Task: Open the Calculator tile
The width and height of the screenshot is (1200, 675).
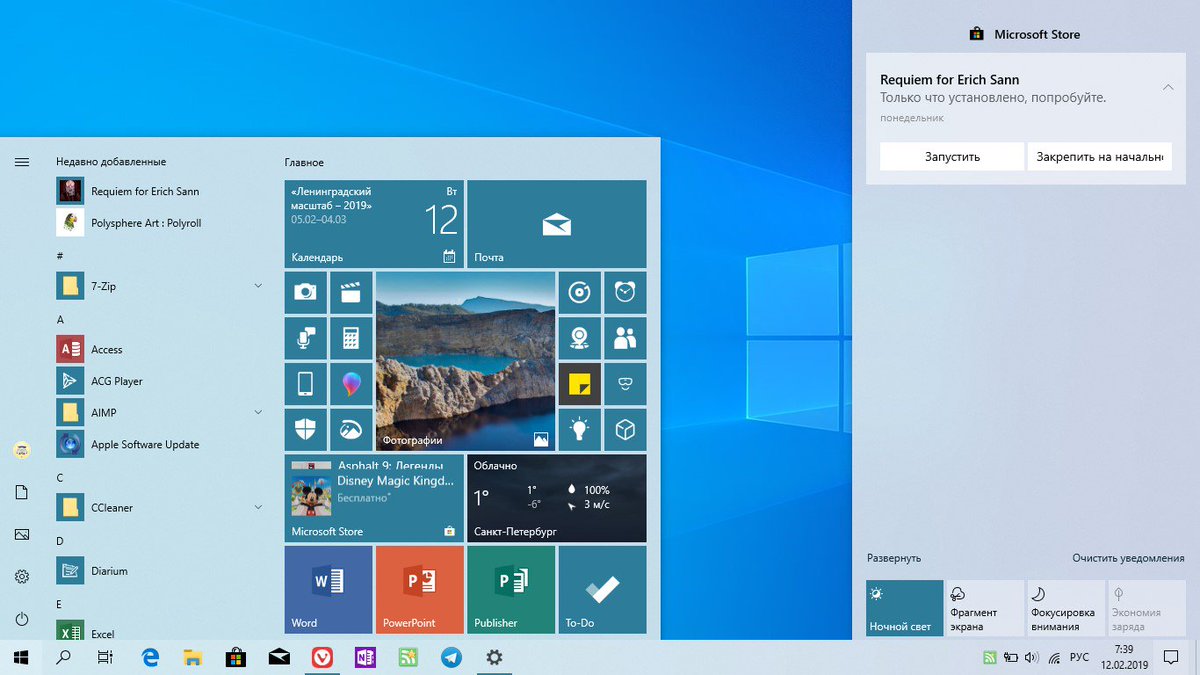Action: [x=351, y=338]
